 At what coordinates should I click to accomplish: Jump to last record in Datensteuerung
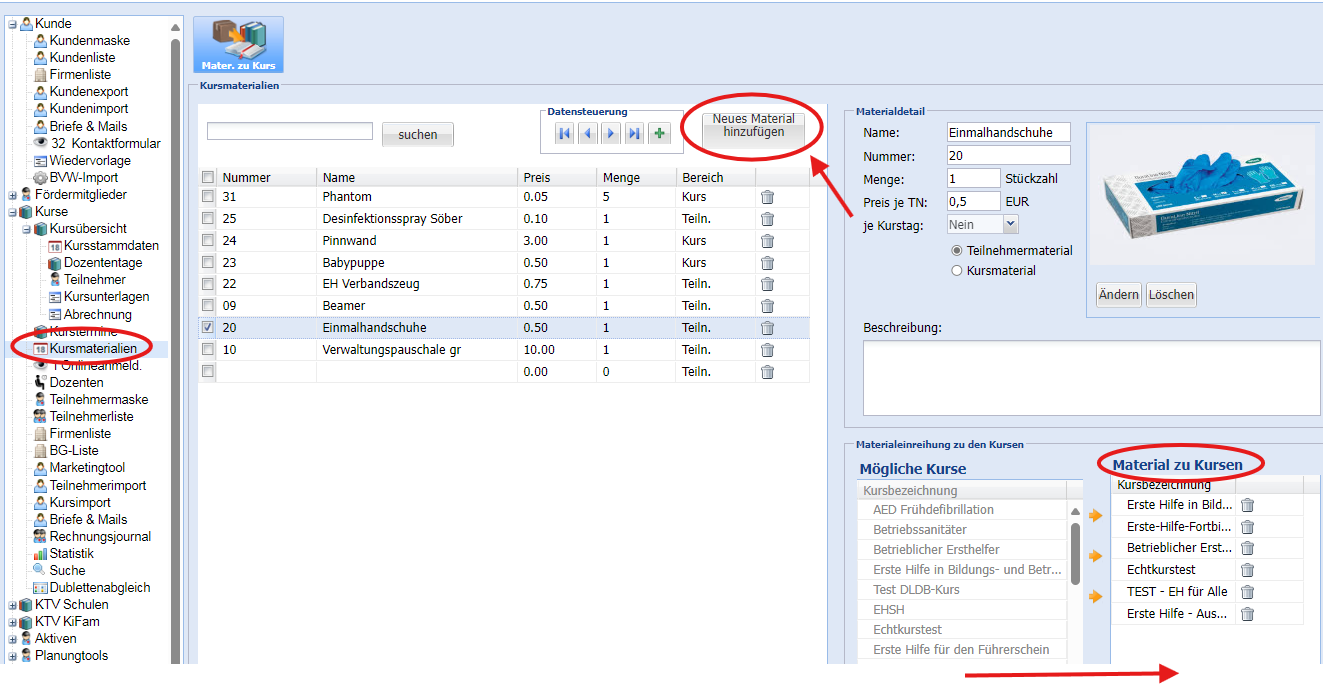[x=635, y=133]
